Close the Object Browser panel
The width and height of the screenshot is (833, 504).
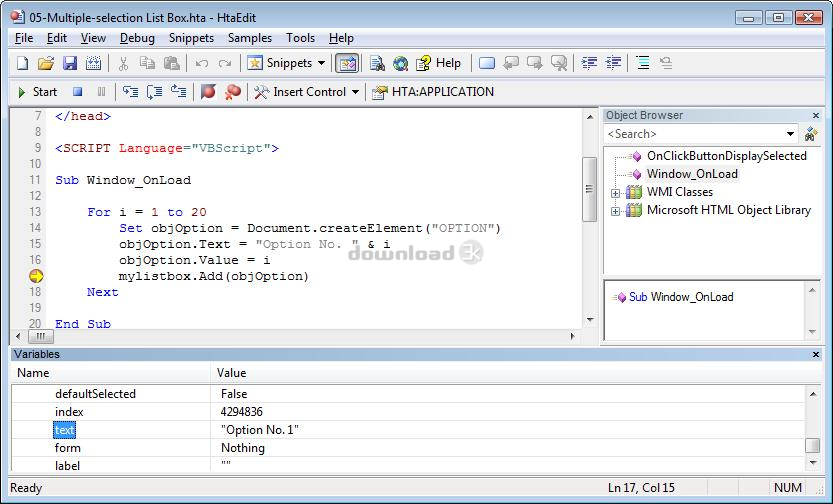816,115
